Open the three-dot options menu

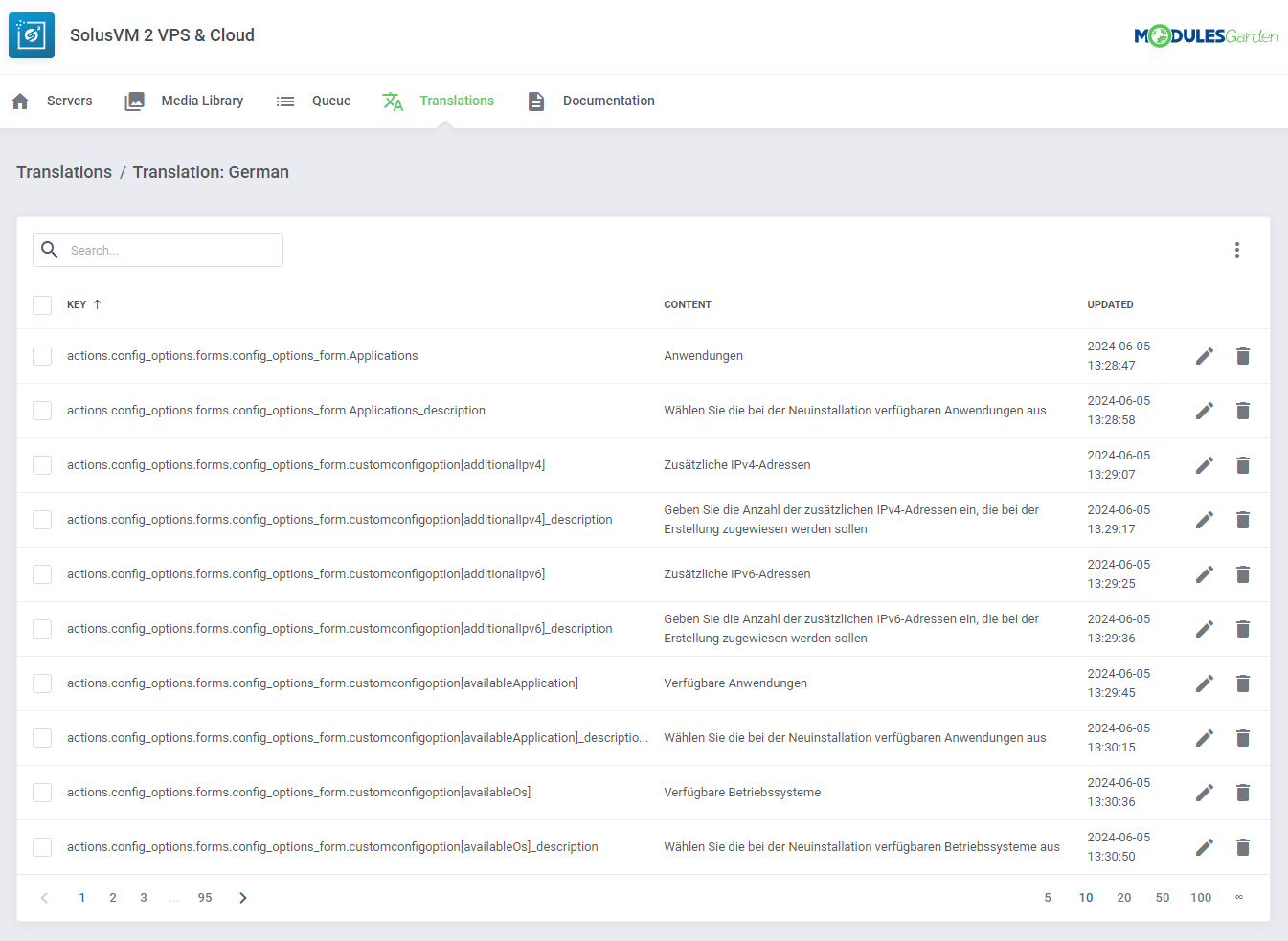pos(1237,249)
